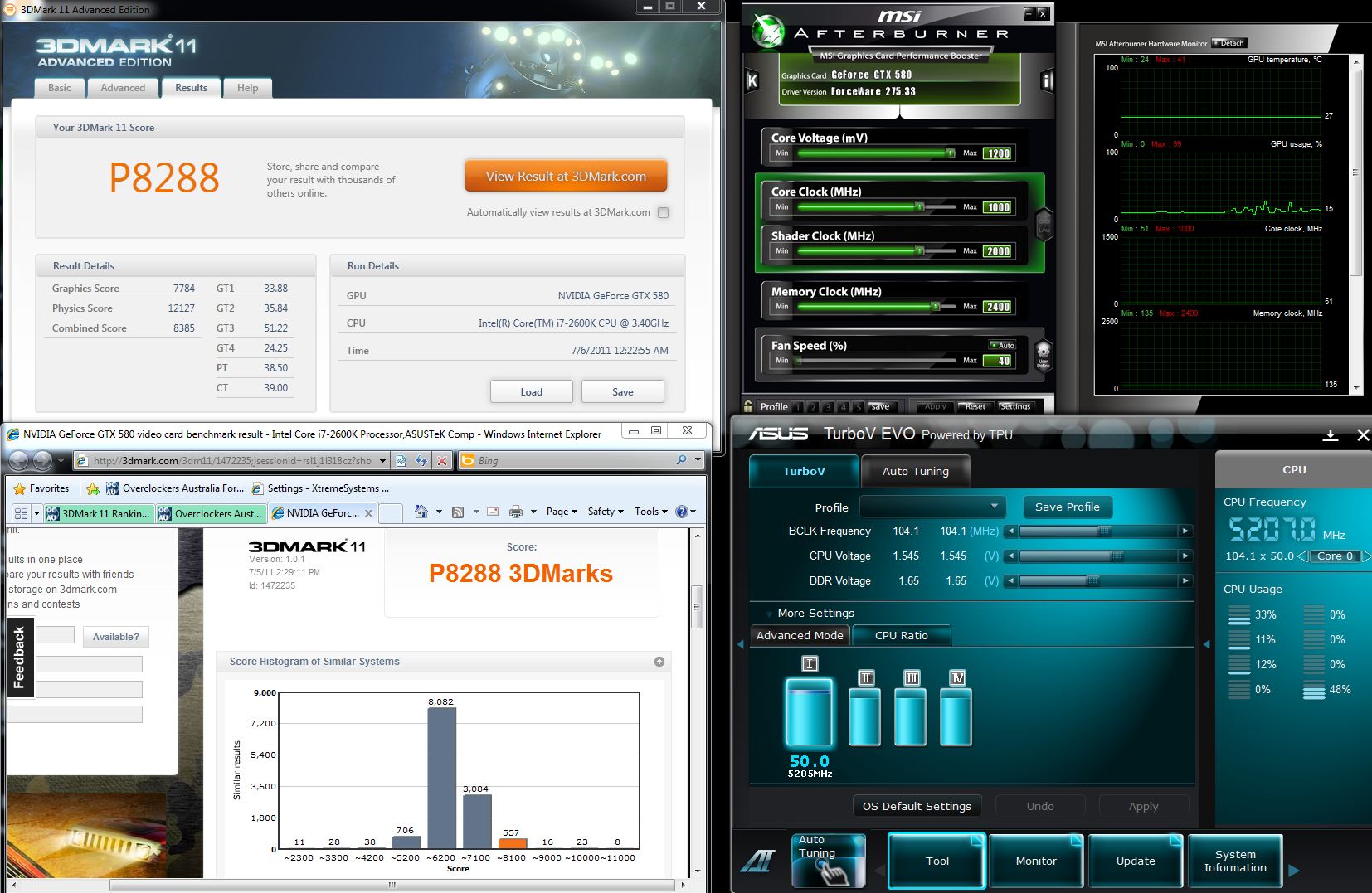Open the IE Page menu
The width and height of the screenshot is (1372, 893).
coord(562,512)
